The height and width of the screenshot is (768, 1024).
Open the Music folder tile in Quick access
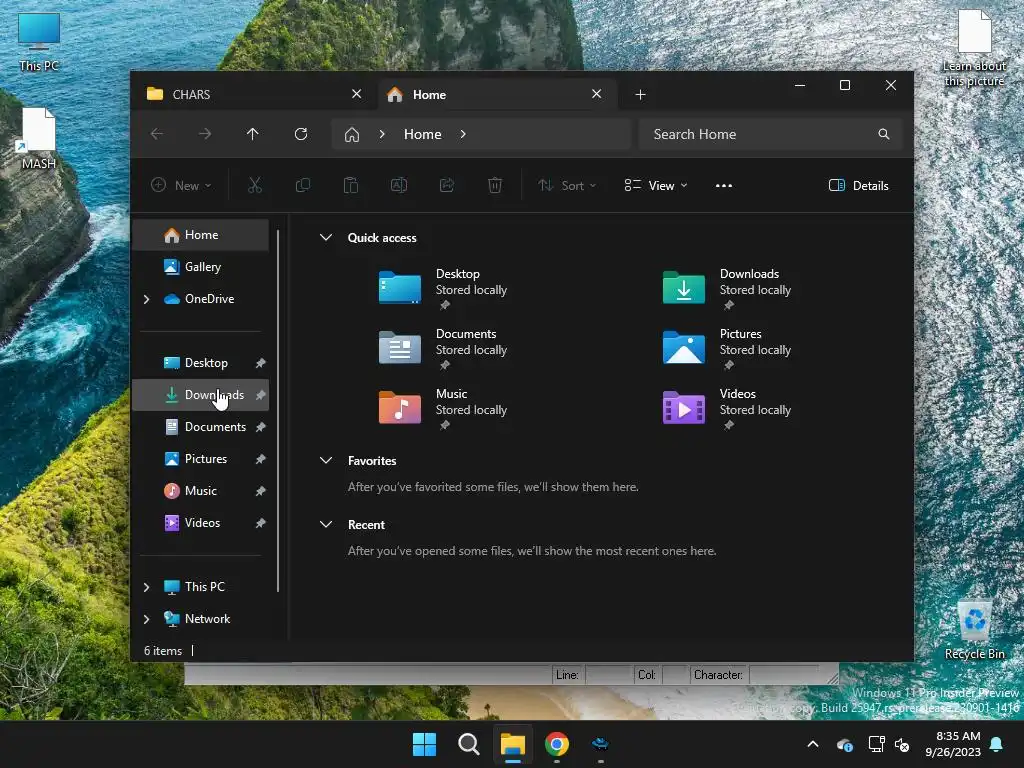pyautogui.click(x=444, y=408)
